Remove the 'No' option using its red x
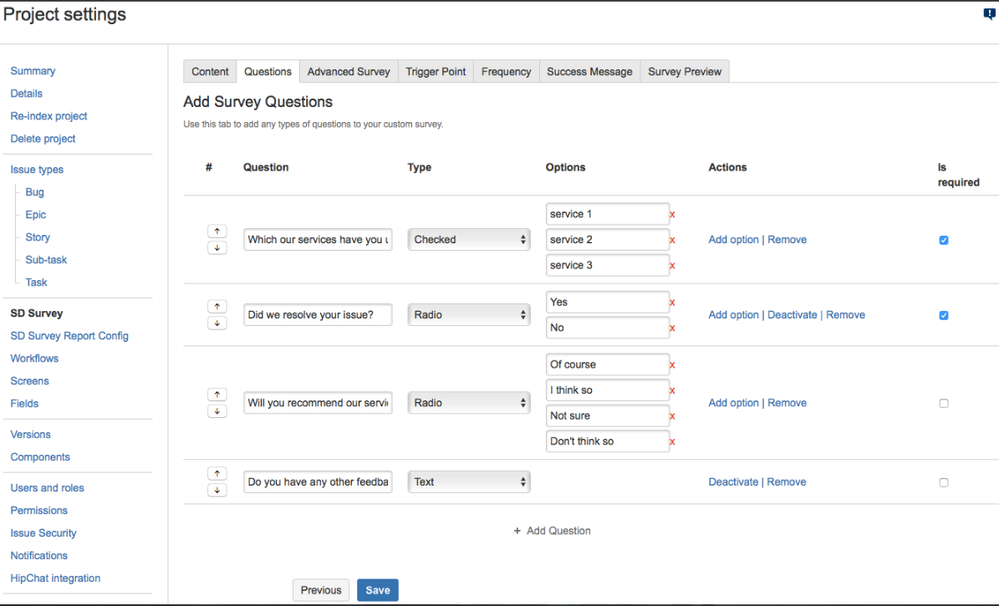Image resolution: width=999 pixels, height=606 pixels. (674, 328)
